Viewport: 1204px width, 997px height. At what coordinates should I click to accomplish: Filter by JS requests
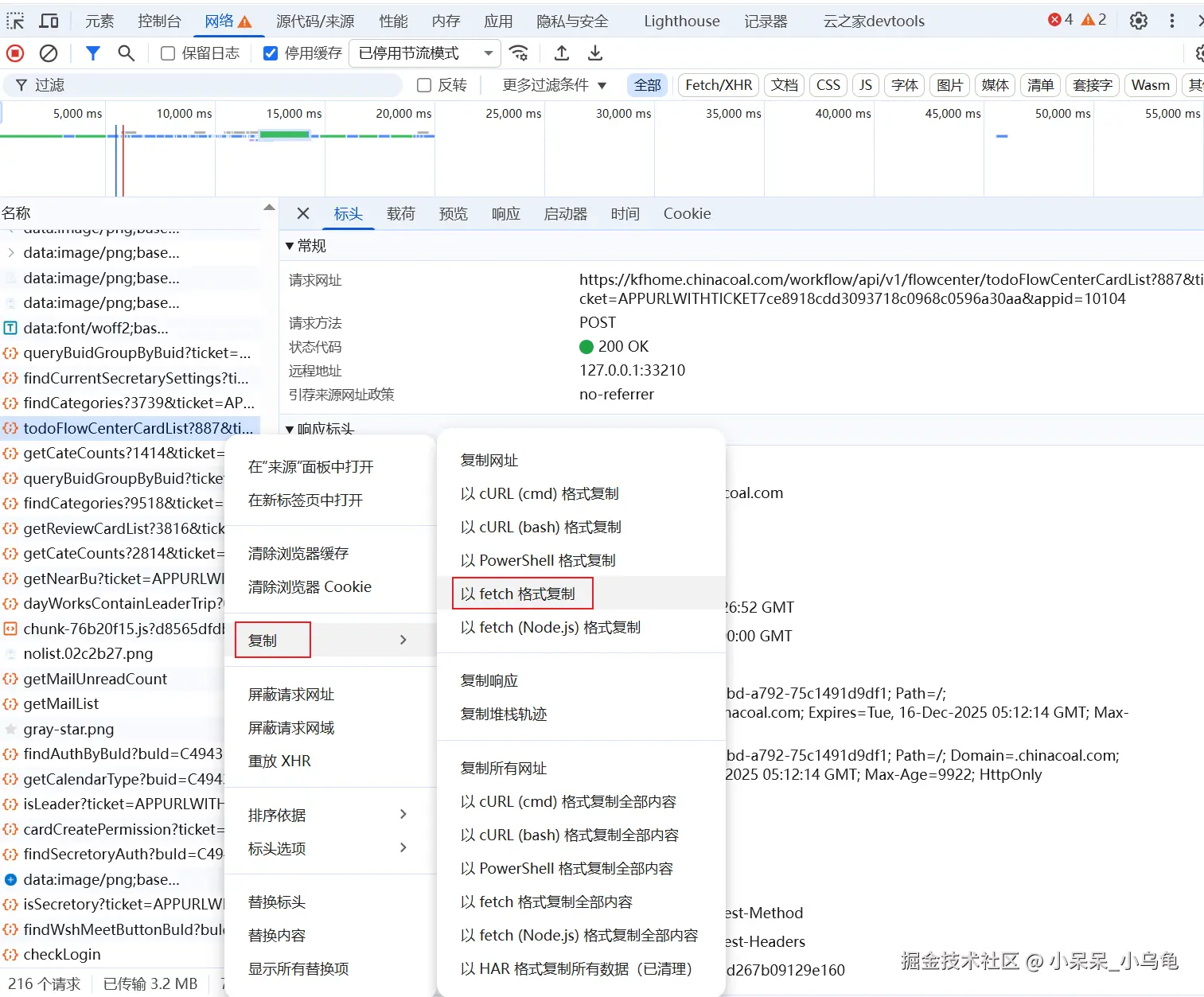click(x=866, y=85)
